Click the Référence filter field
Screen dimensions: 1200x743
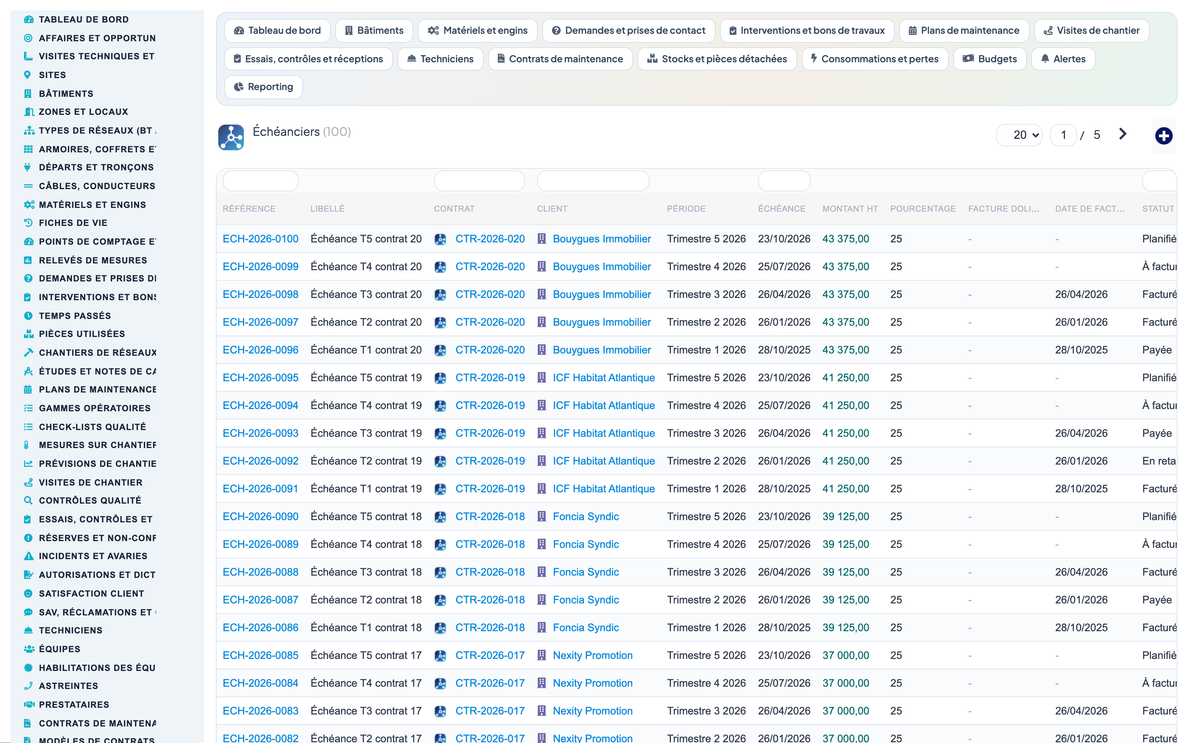260,181
